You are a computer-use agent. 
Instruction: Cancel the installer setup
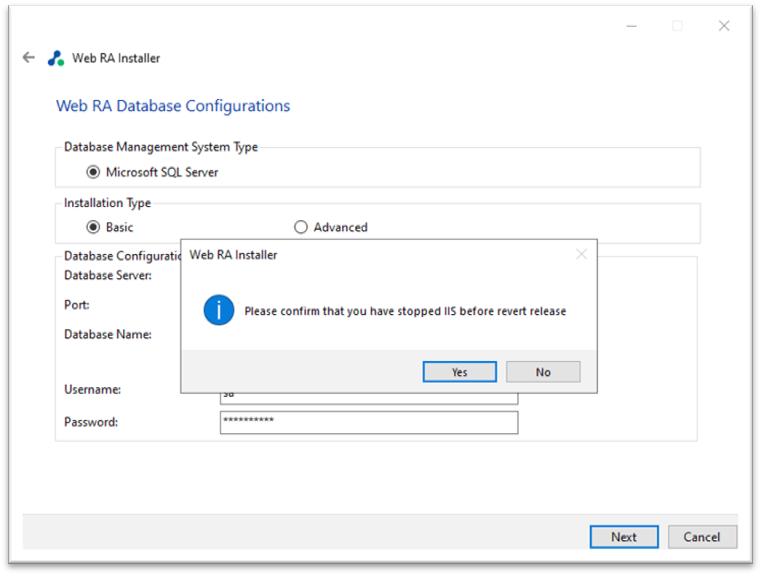702,537
